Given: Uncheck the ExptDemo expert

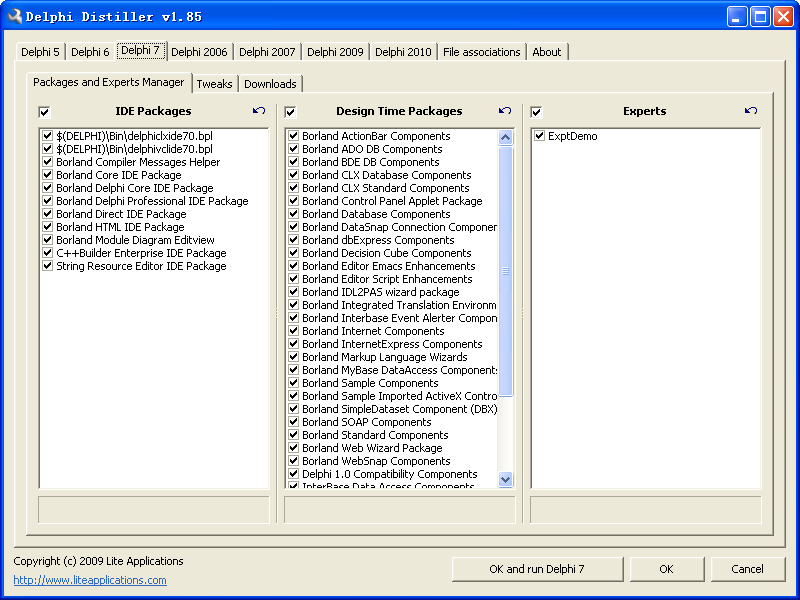Looking at the screenshot, I should point(539,136).
